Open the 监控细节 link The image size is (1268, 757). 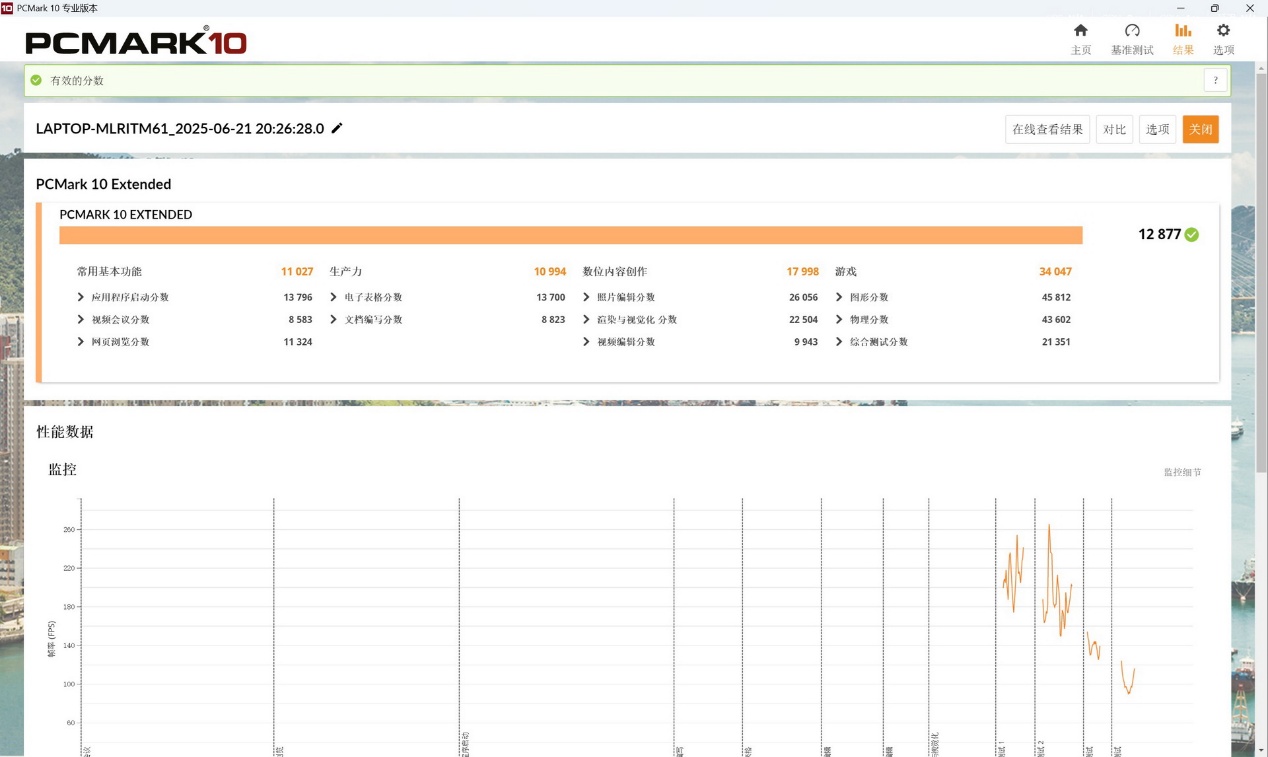tap(1182, 472)
